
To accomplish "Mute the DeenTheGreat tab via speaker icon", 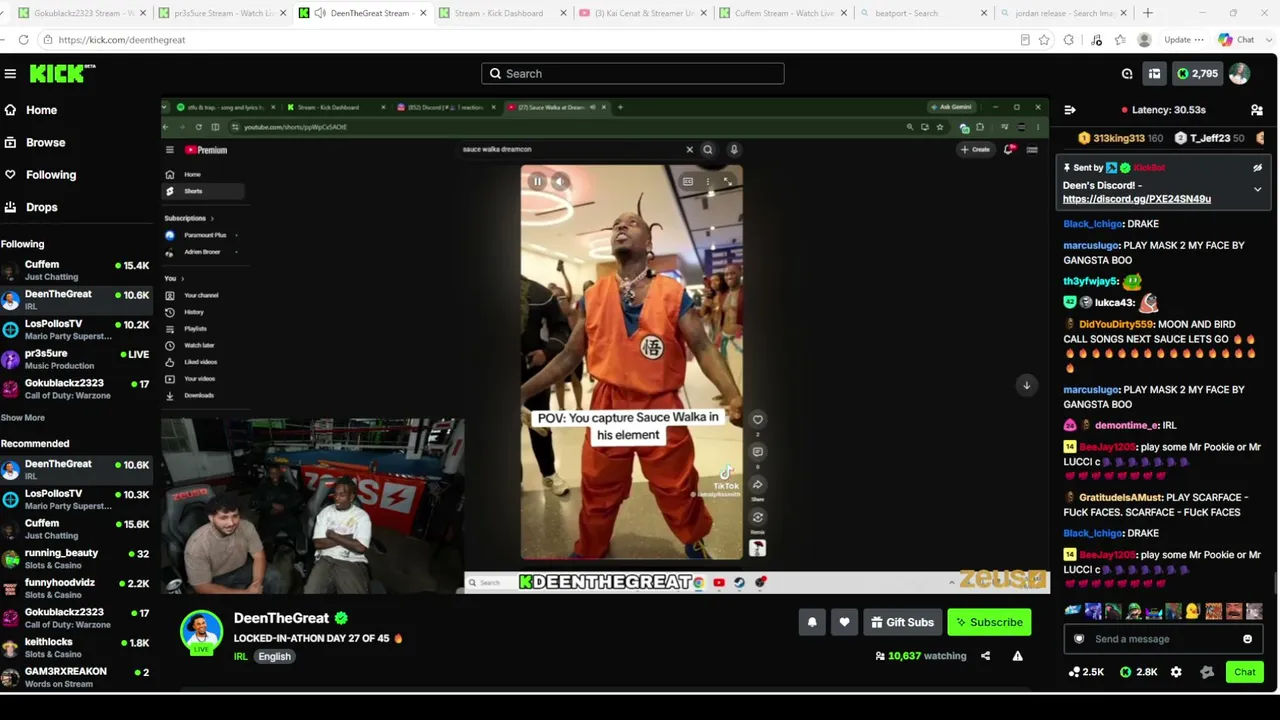I will (320, 13).
